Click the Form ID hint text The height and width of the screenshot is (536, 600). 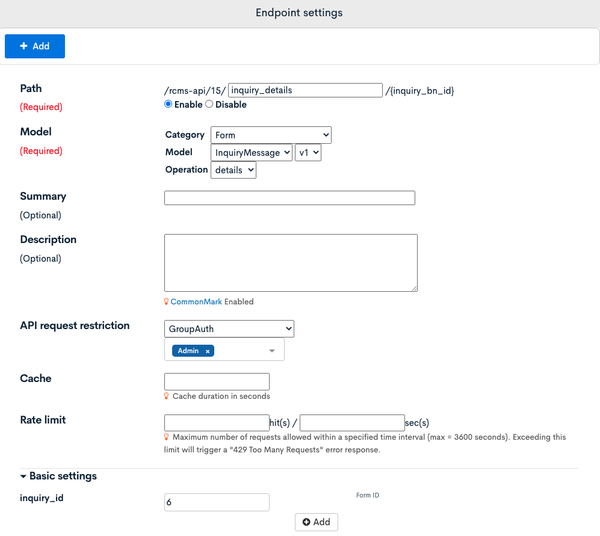click(367, 495)
